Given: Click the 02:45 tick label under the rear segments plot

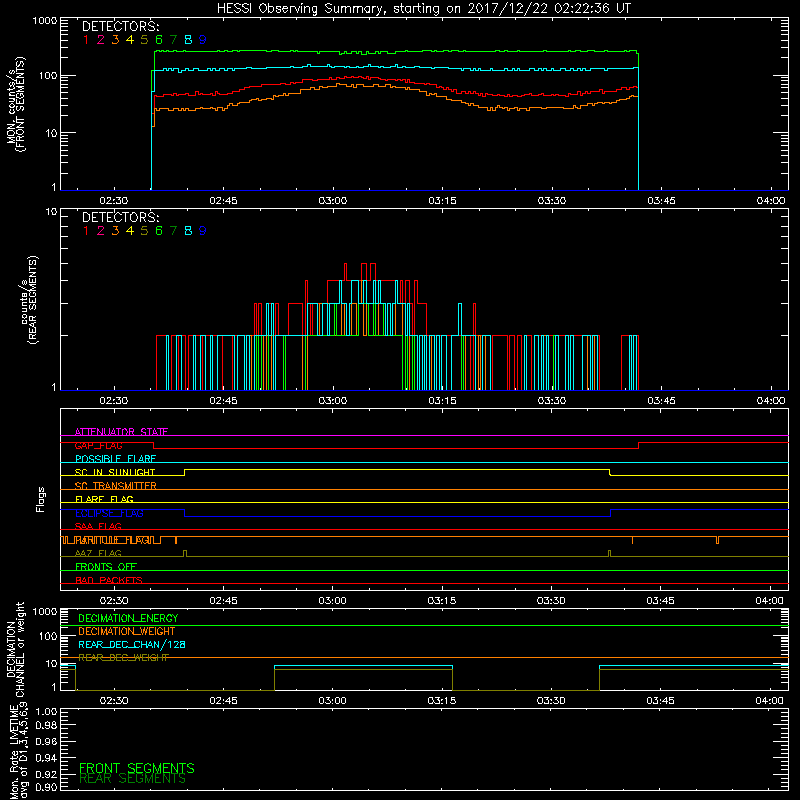Looking at the screenshot, I should tap(223, 401).
